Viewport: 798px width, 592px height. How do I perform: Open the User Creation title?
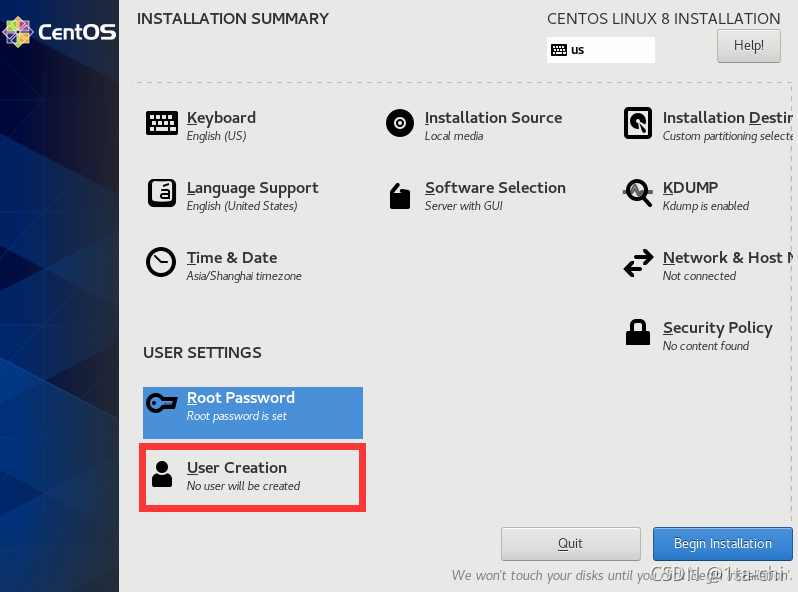point(237,467)
